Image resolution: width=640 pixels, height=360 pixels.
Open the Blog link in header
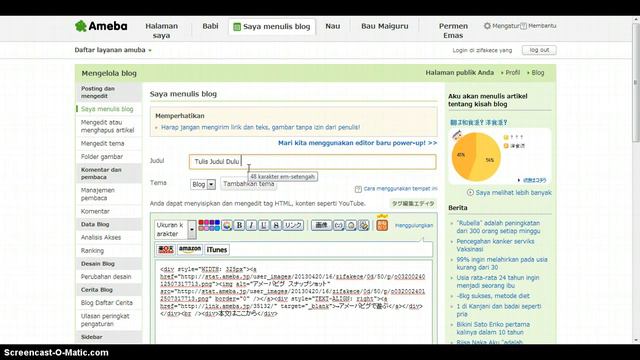(538, 73)
